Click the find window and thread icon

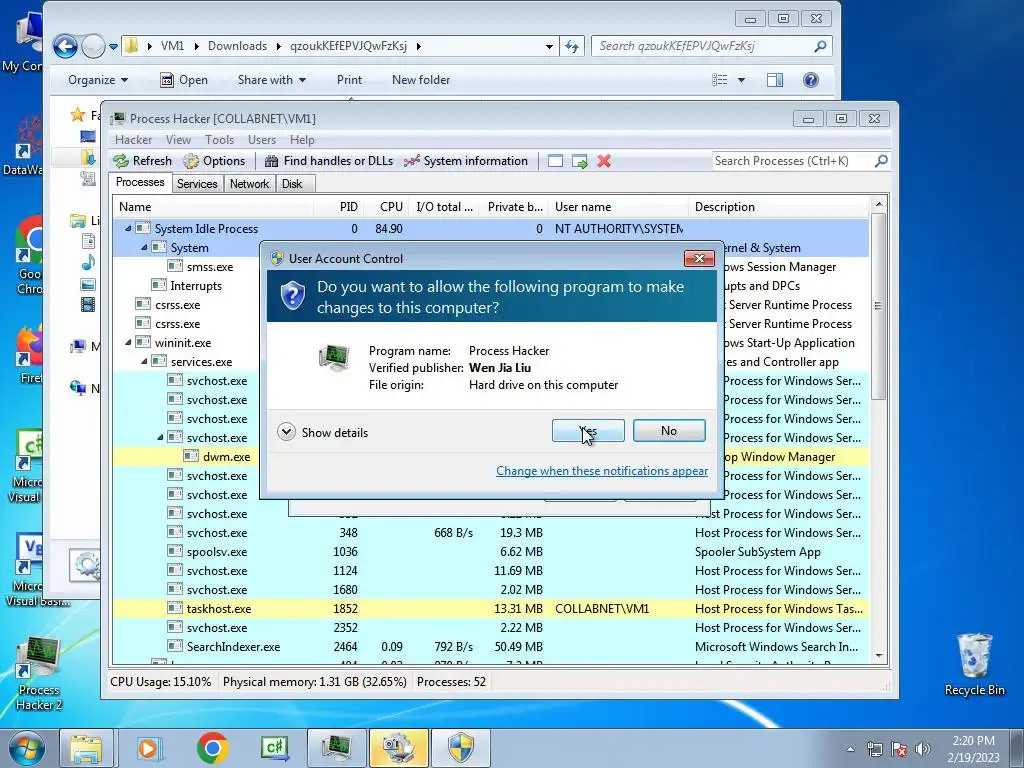(579, 161)
